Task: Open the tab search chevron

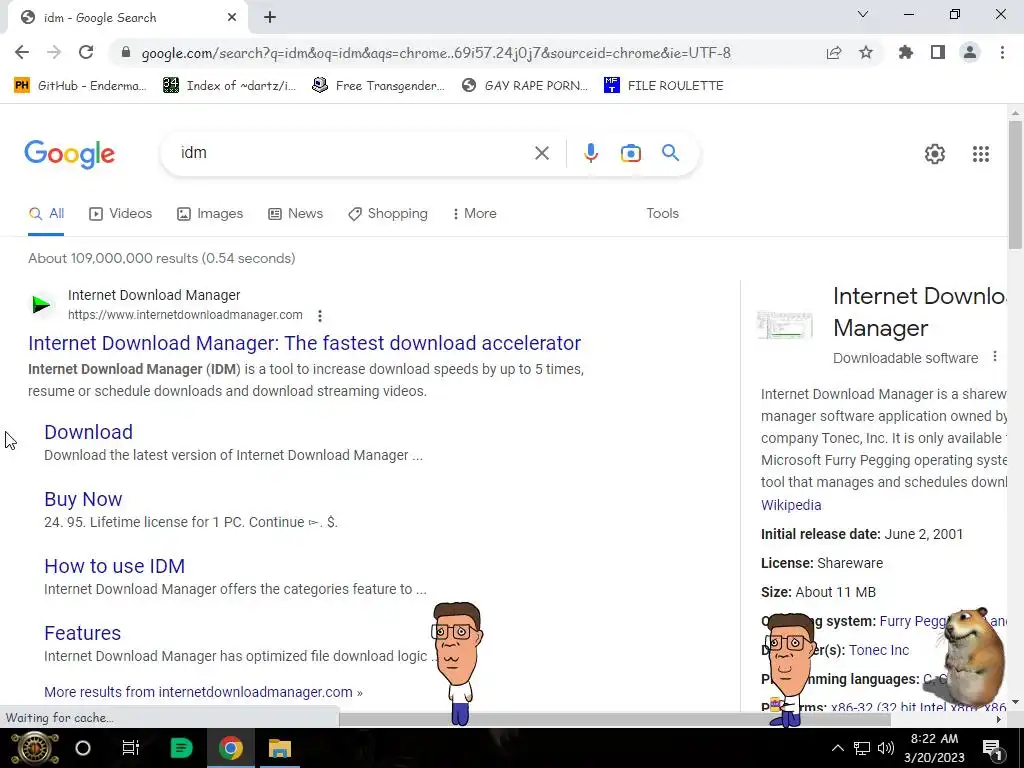Action: point(863,14)
